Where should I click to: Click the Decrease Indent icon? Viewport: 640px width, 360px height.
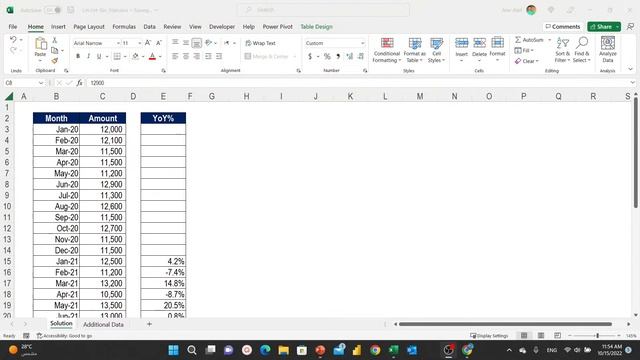click(208, 56)
